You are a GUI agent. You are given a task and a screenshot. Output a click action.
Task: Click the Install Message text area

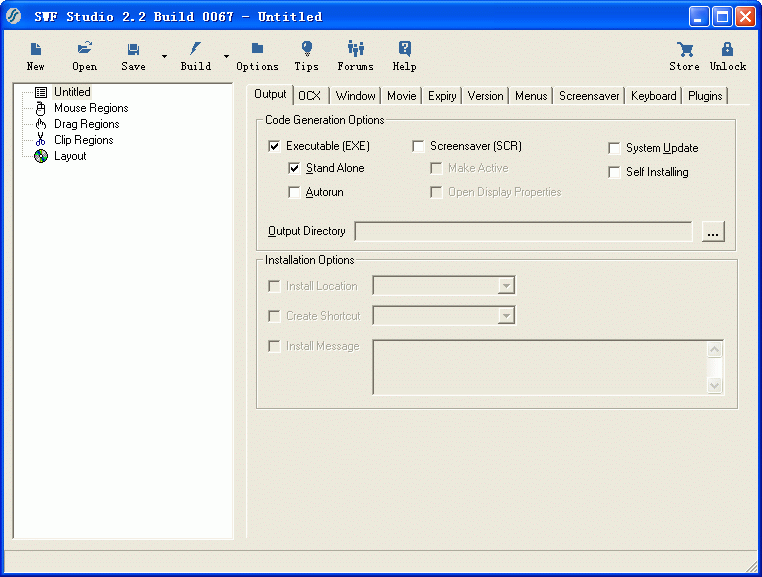(x=540, y=367)
